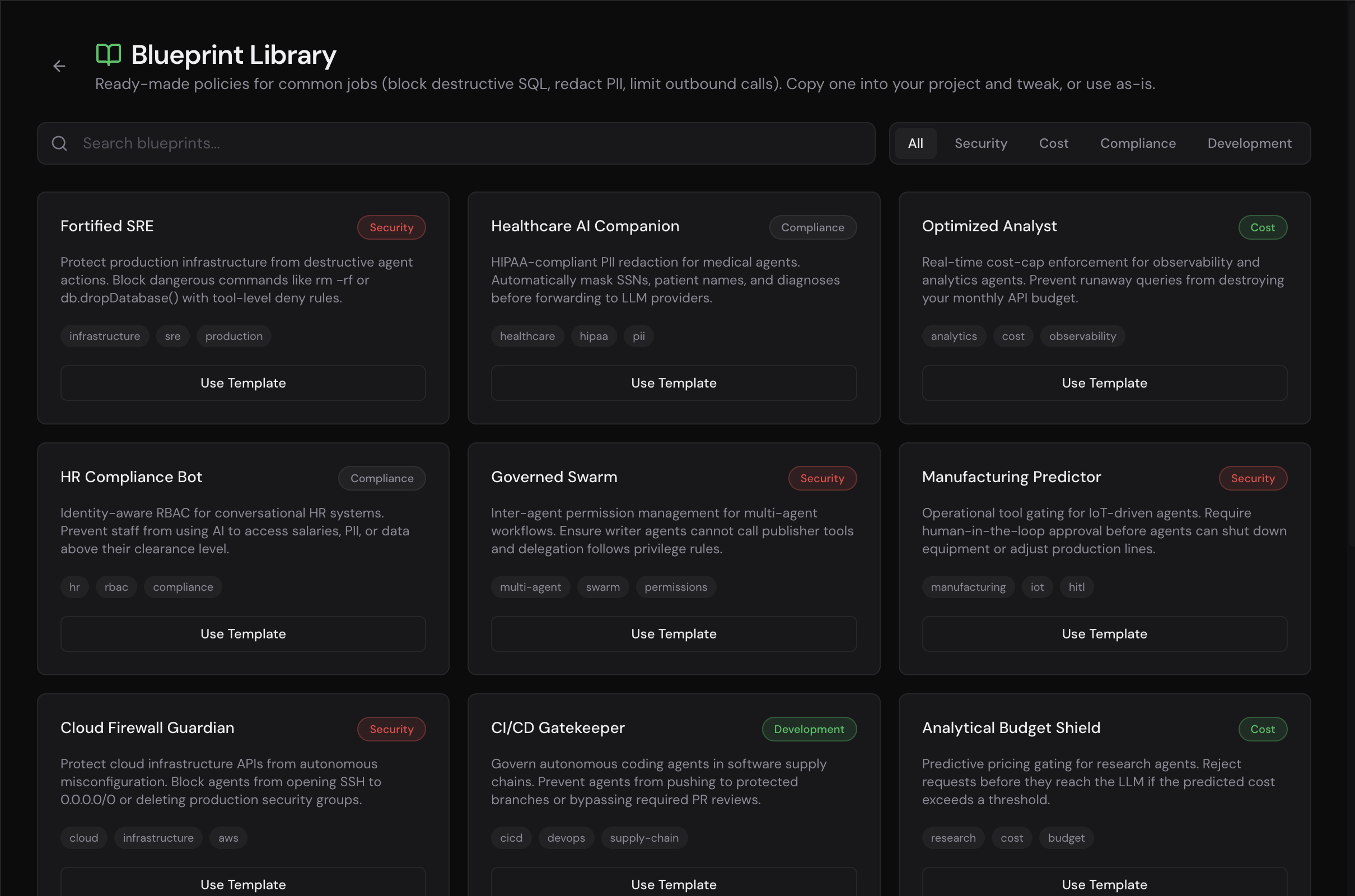
Task: Click the CI/CD Gatekeeper title
Action: [x=558, y=728]
